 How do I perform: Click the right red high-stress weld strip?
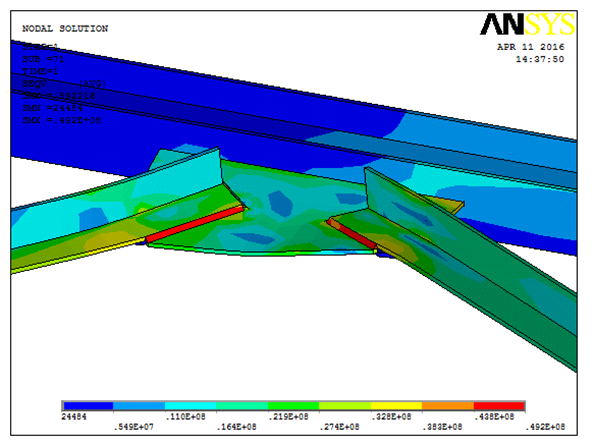351,234
